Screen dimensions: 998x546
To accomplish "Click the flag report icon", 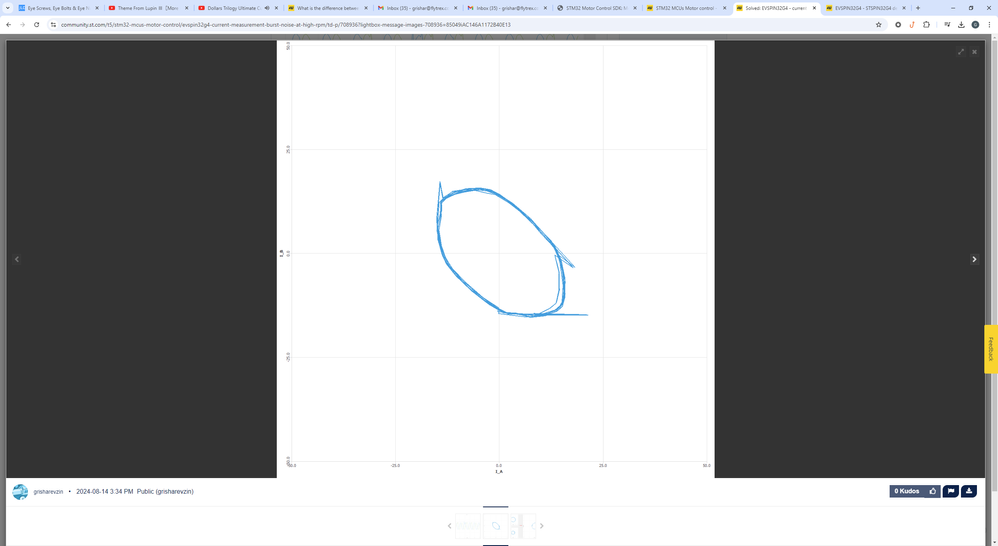I will [x=951, y=491].
